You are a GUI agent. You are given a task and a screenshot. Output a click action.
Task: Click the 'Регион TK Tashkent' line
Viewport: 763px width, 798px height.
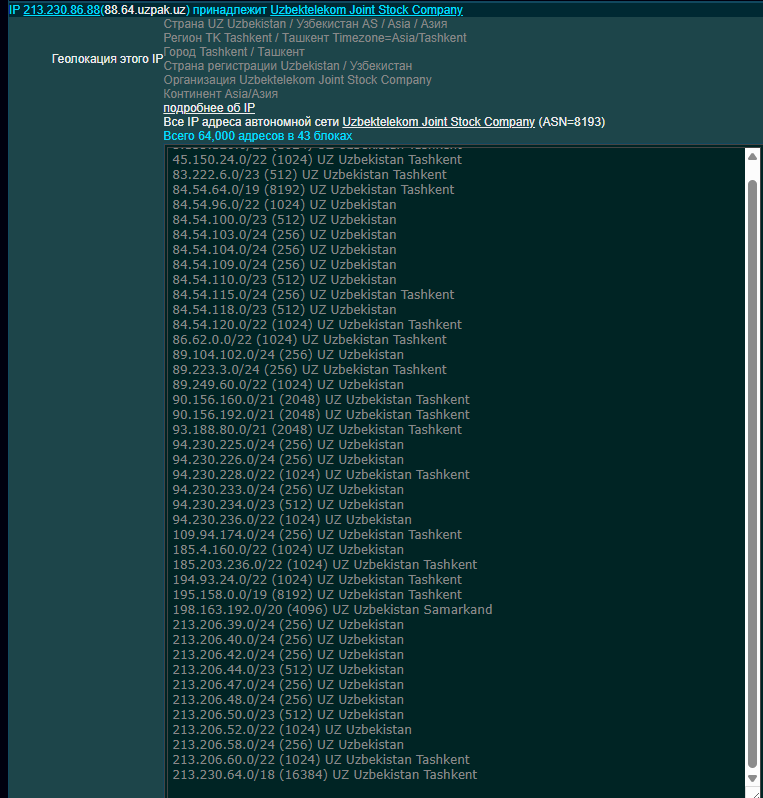pyautogui.click(x=315, y=38)
